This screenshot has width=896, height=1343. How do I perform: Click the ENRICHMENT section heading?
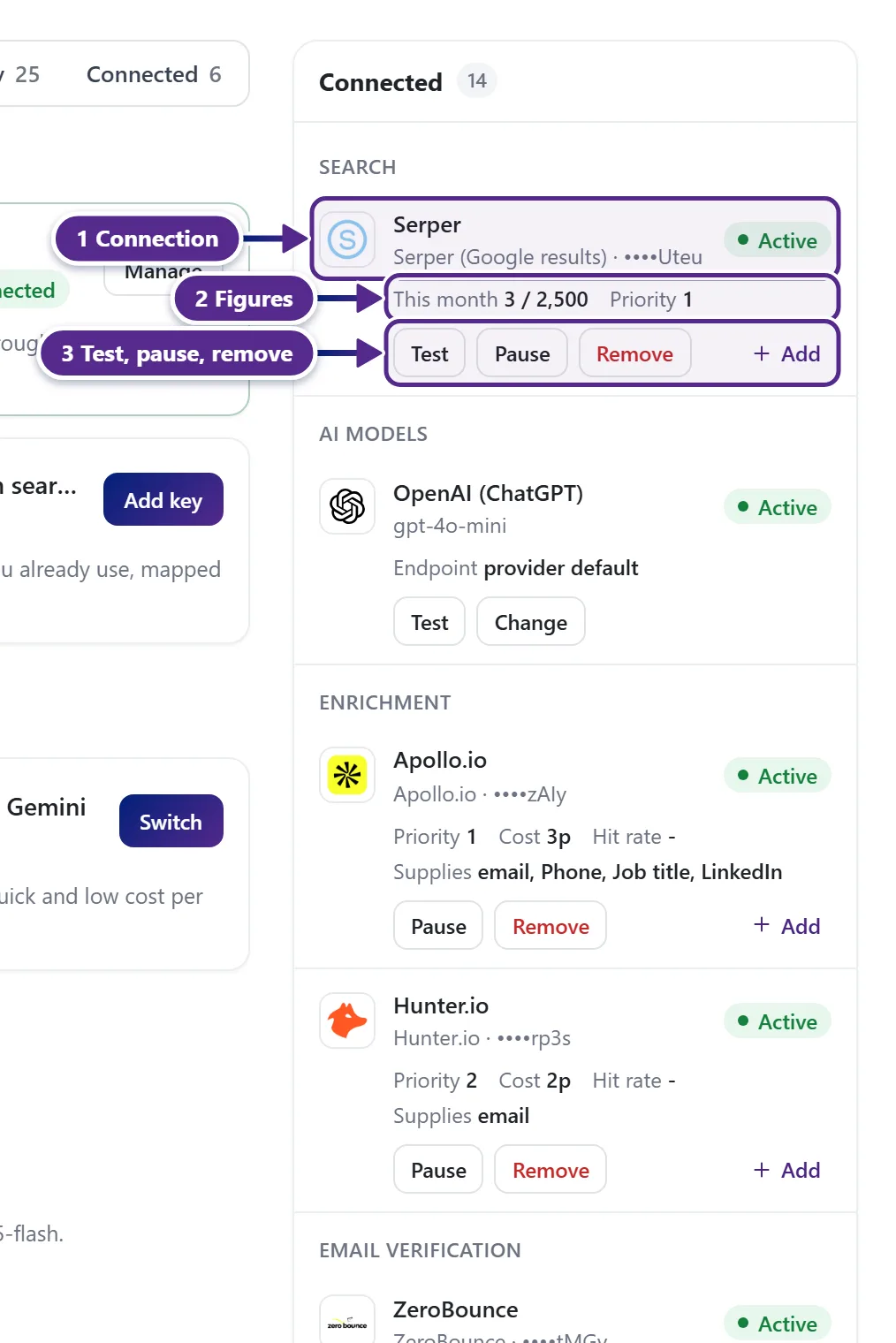pyautogui.click(x=385, y=702)
